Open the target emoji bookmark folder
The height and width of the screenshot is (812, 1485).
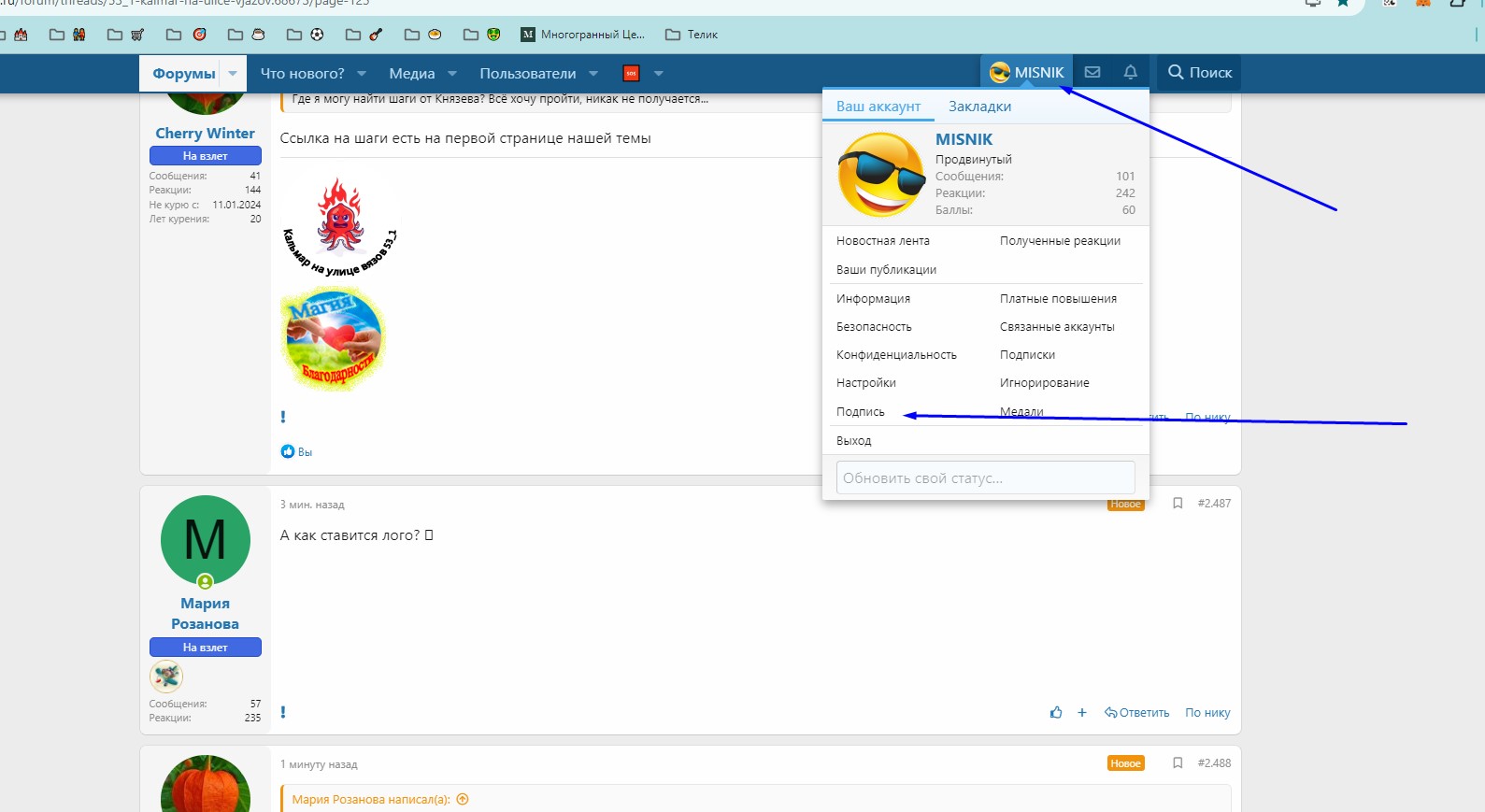pyautogui.click(x=186, y=35)
